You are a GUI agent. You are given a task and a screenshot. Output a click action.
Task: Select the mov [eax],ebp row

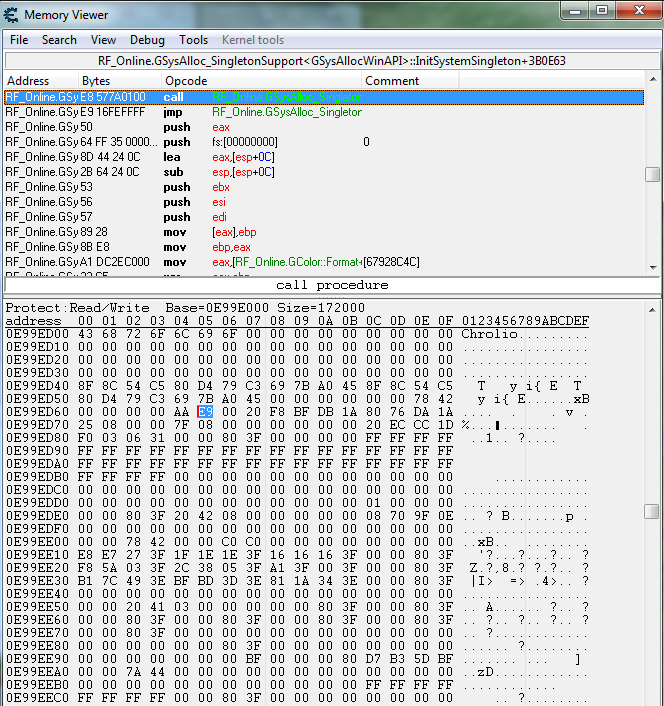pyautogui.click(x=324, y=232)
